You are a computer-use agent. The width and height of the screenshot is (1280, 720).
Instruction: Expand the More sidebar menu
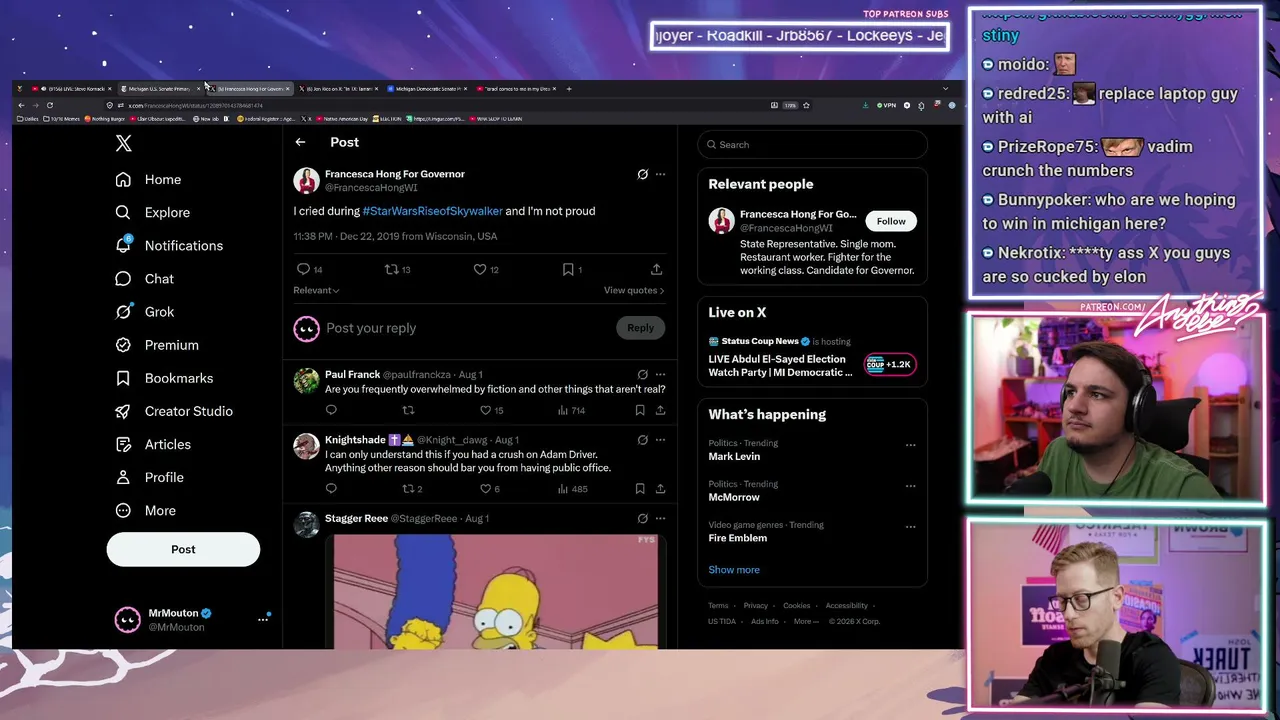click(x=146, y=510)
